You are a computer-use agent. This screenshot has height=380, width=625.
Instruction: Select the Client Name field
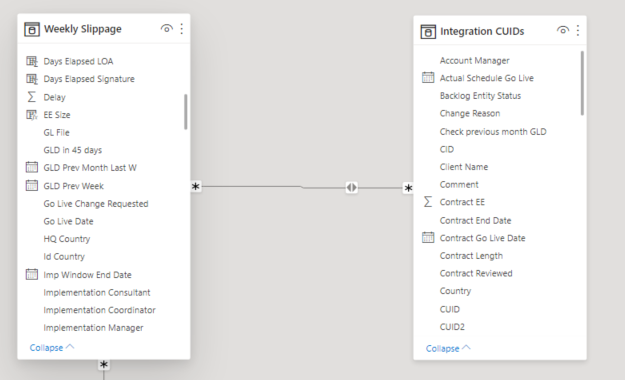pos(464,167)
